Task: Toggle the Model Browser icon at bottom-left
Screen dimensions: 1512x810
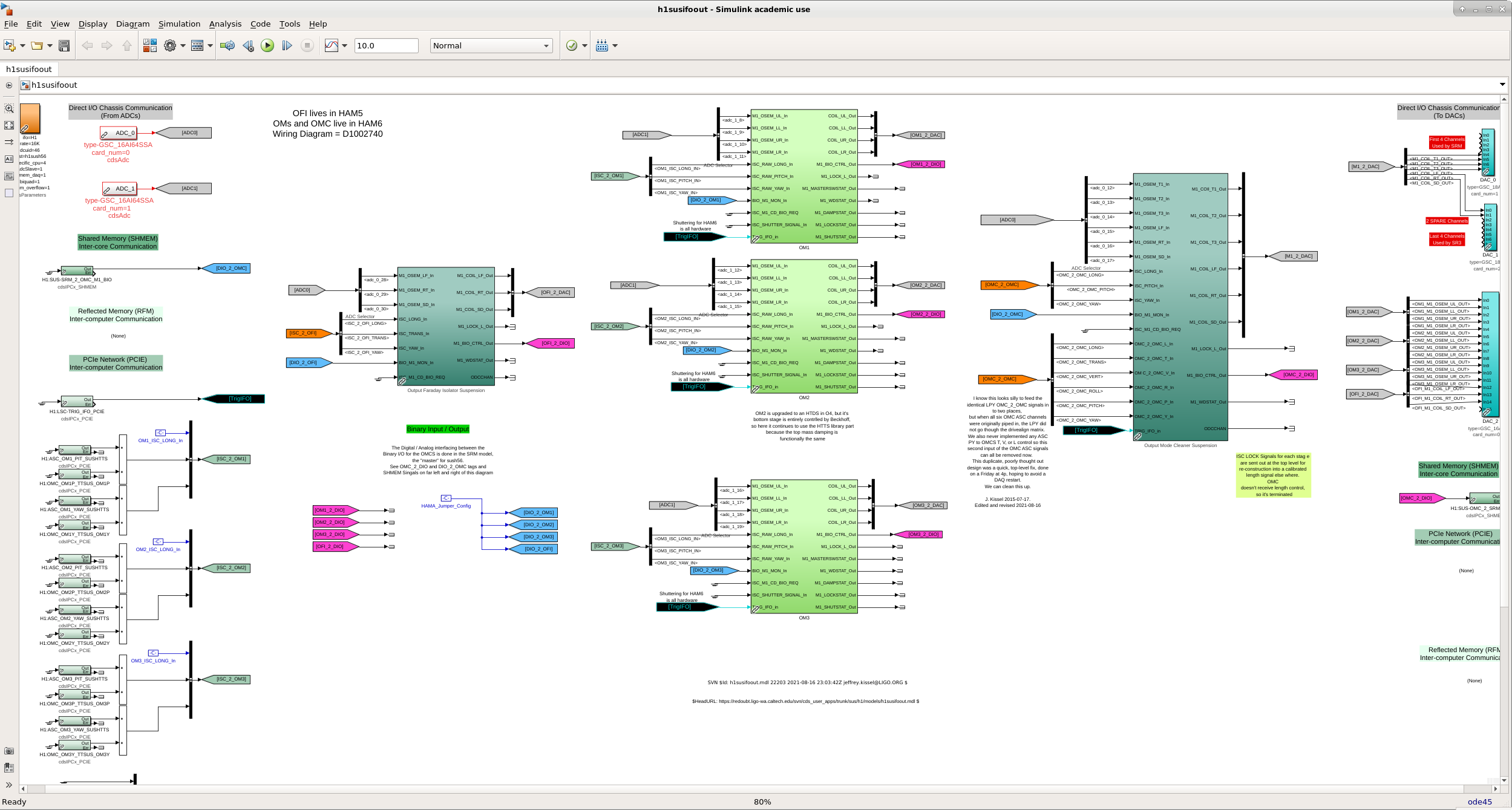Action: (x=9, y=768)
